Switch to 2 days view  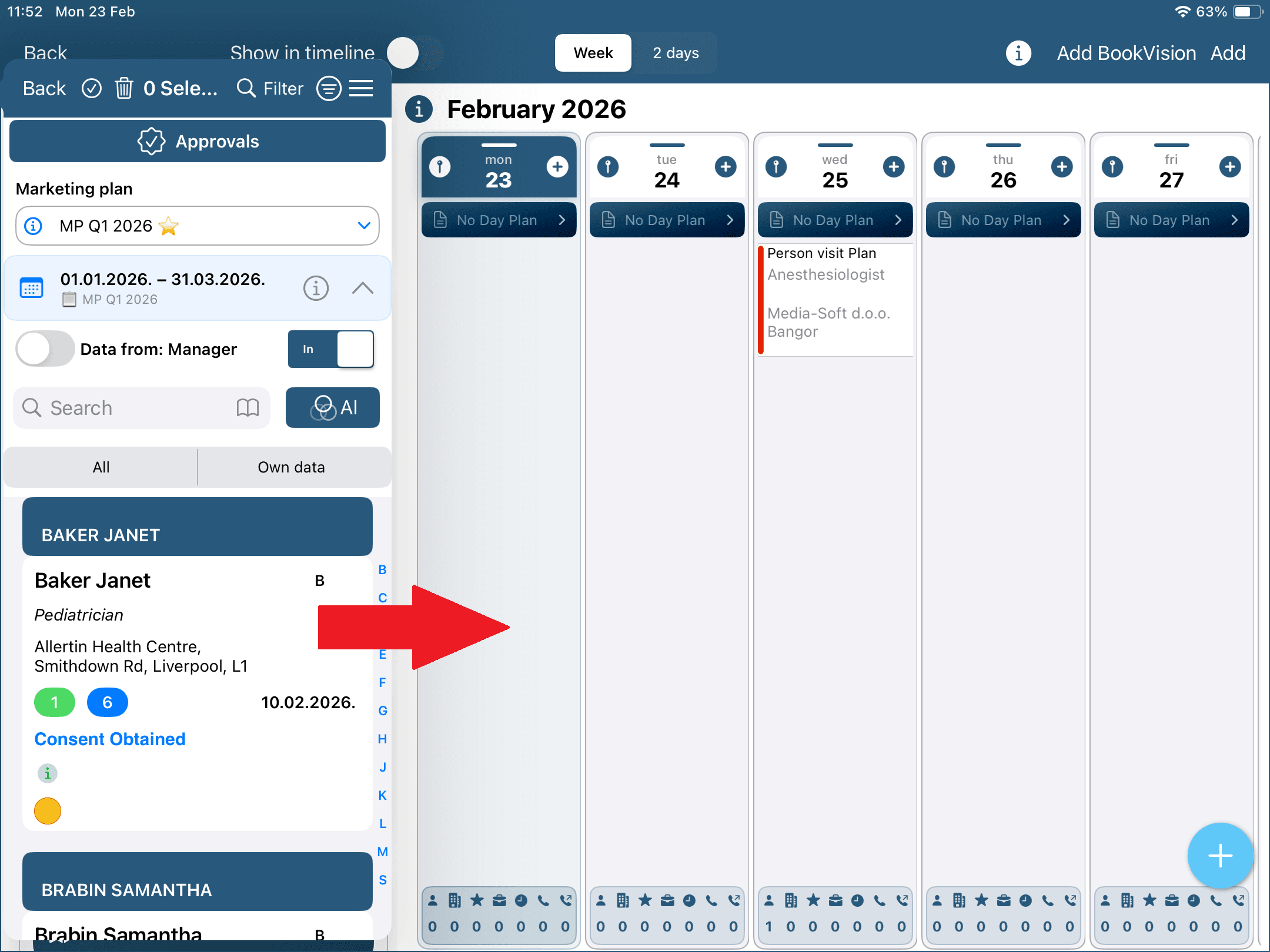coord(676,53)
